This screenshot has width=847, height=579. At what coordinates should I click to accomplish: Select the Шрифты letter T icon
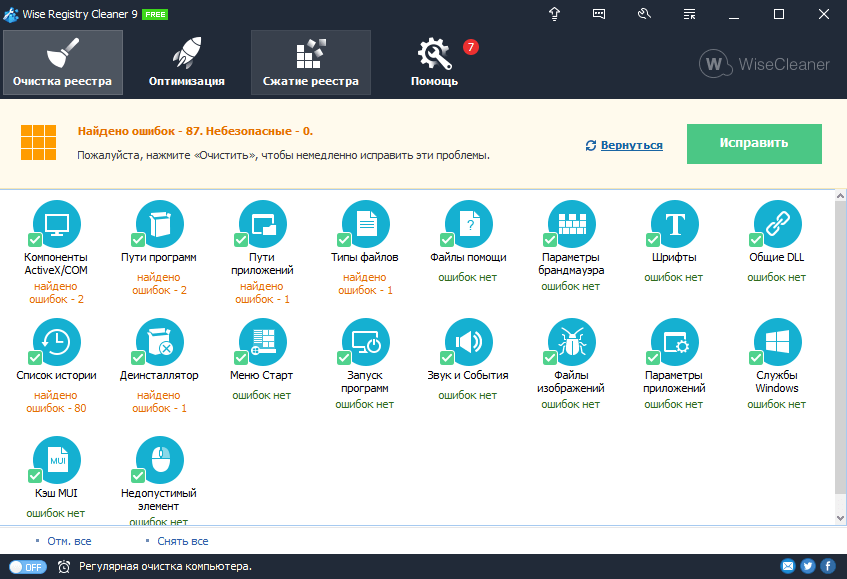(x=675, y=224)
